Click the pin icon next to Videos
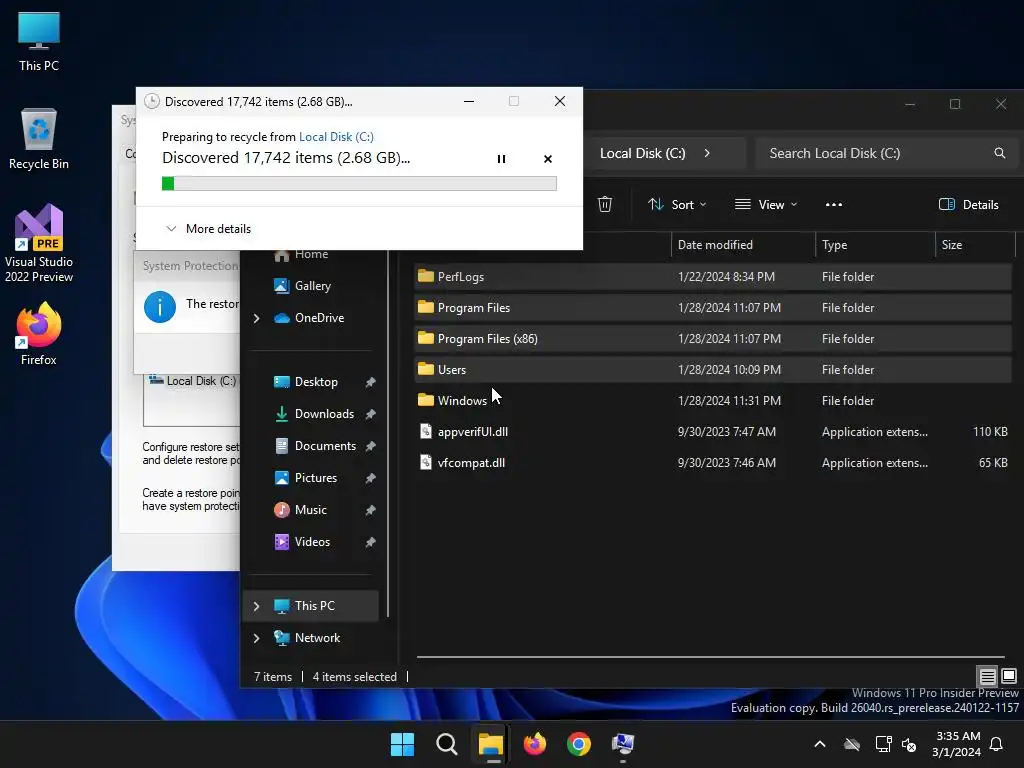1024x768 pixels. tap(370, 542)
